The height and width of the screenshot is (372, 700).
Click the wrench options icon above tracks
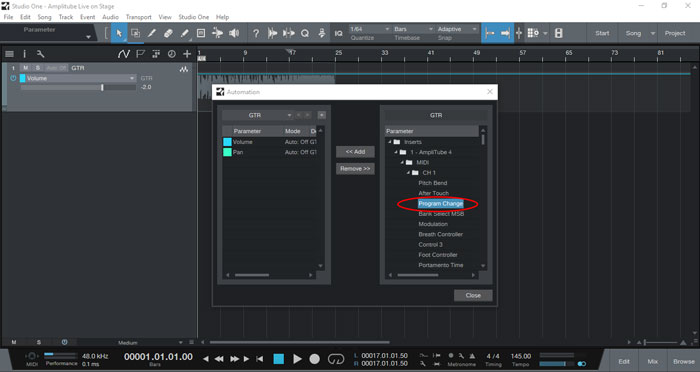pyautogui.click(x=40, y=54)
